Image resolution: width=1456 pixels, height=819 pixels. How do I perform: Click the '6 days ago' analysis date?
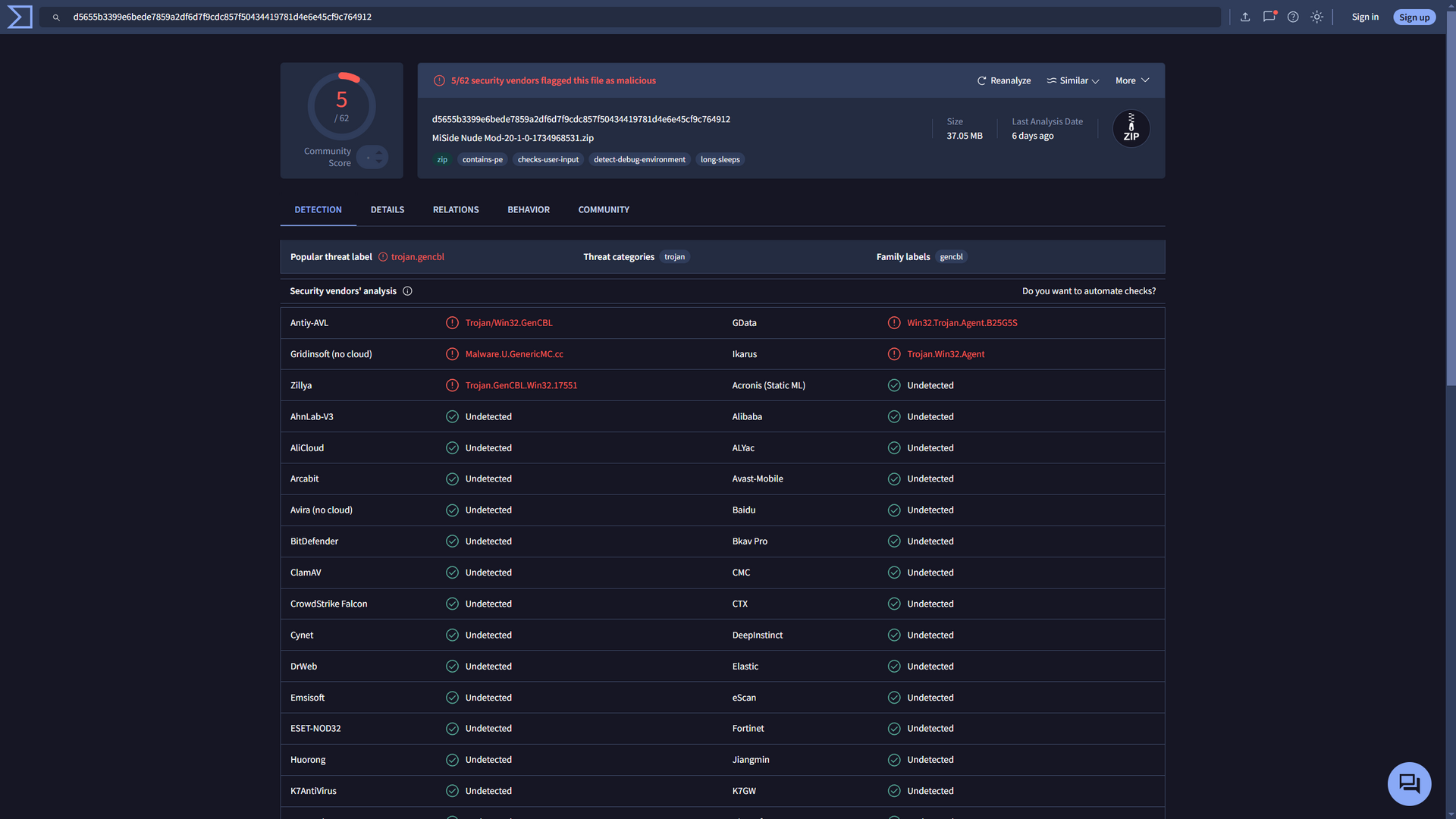(x=1033, y=136)
